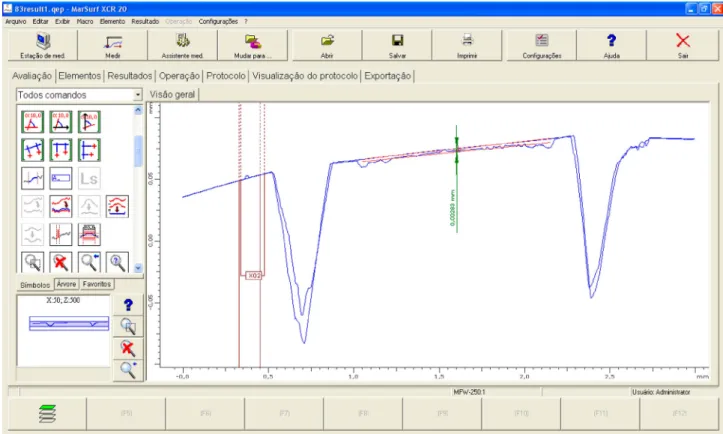Image resolution: width=723 pixels, height=434 pixels.
Task: Open a file with Abrir
Action: point(327,45)
